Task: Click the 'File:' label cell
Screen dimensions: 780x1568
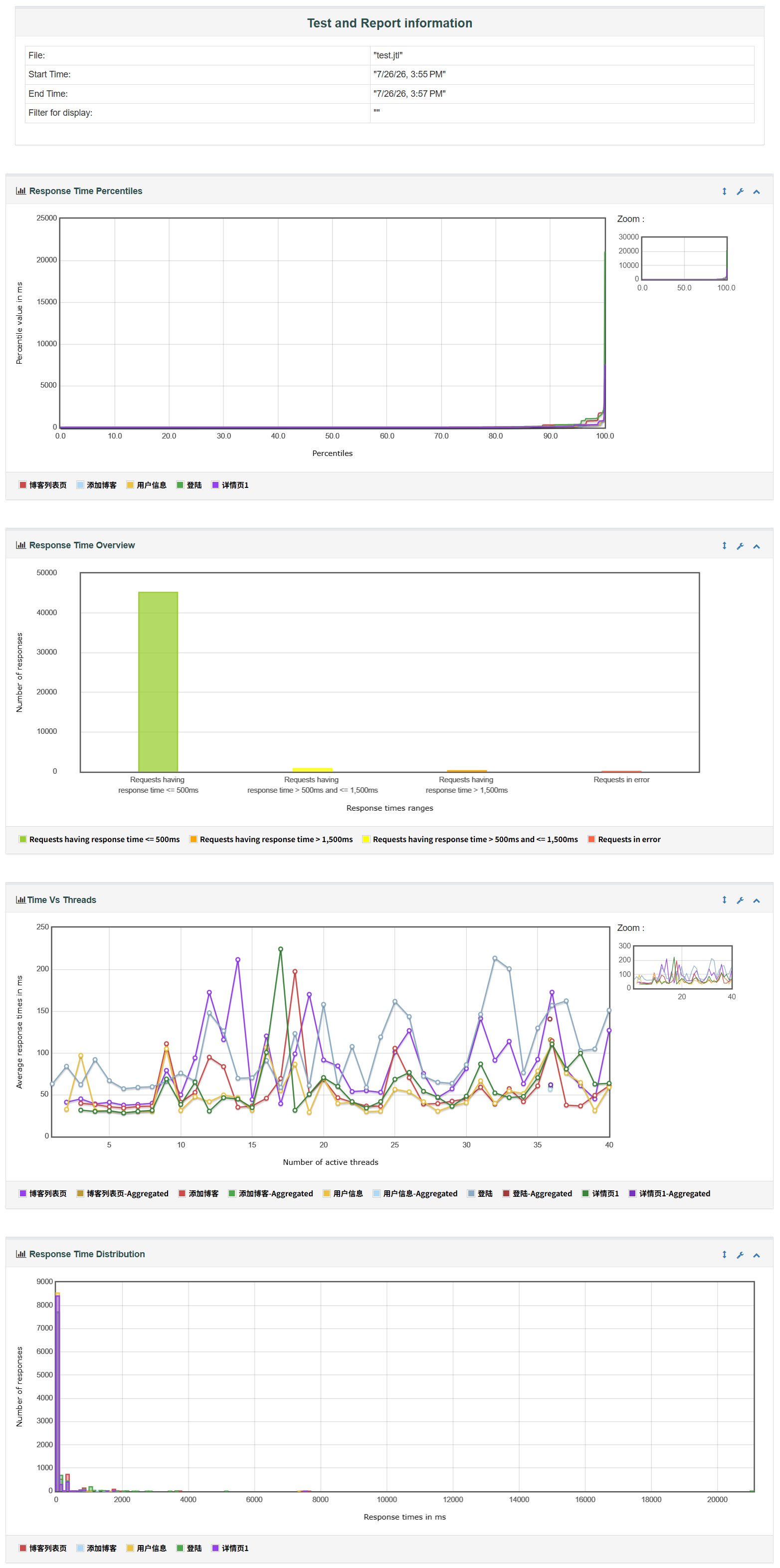Action: pyautogui.click(x=197, y=55)
